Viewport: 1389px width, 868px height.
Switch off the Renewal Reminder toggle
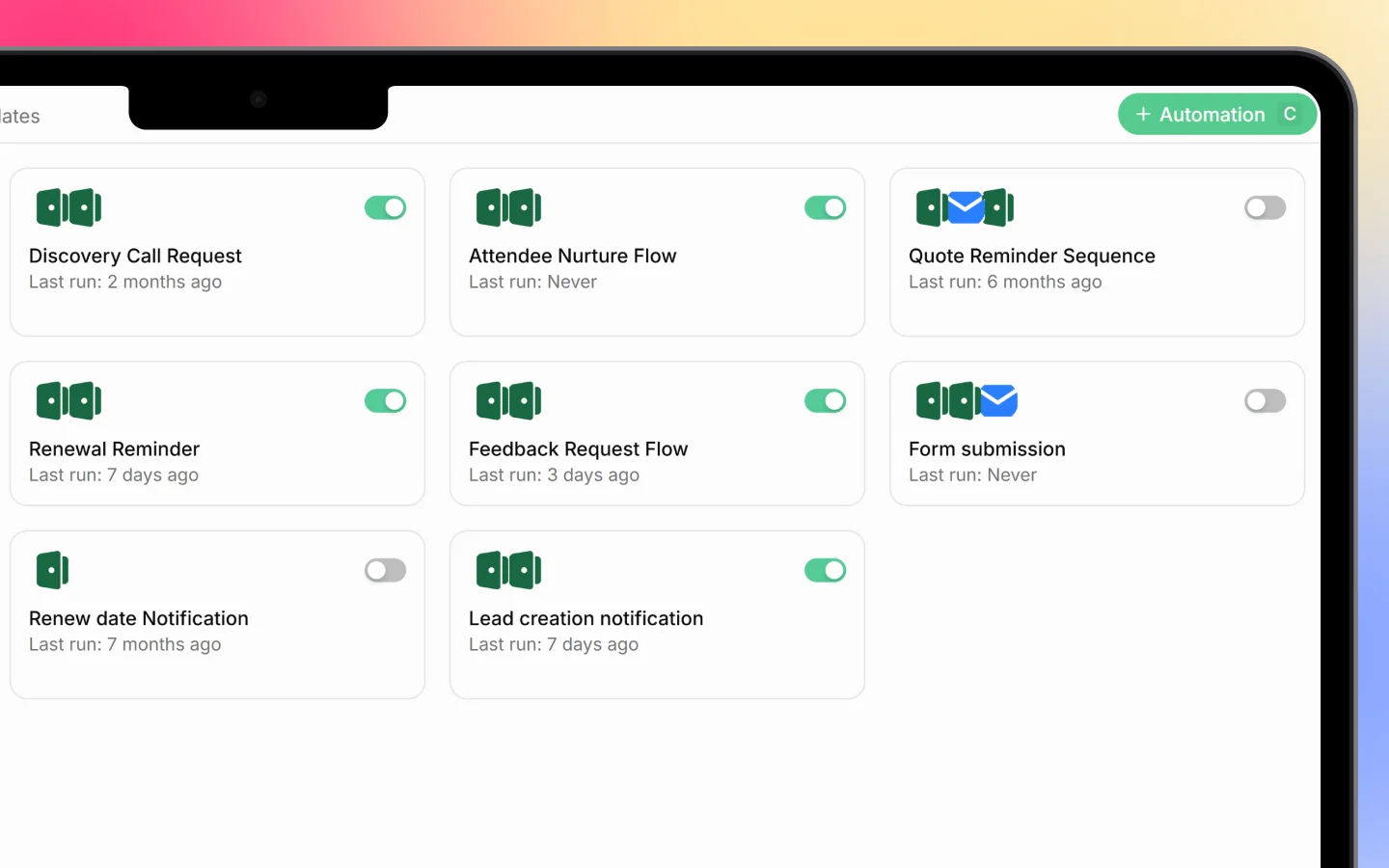click(x=386, y=400)
